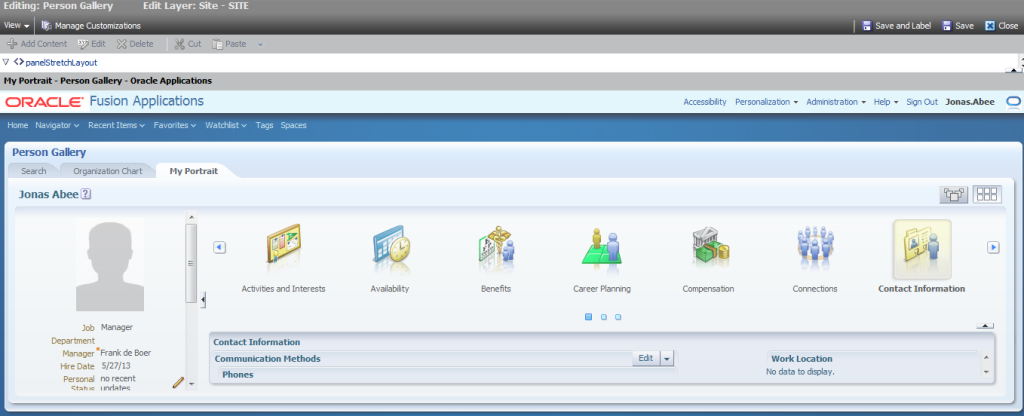Click Save and Label
The image size is (1024, 416).
pos(897,26)
